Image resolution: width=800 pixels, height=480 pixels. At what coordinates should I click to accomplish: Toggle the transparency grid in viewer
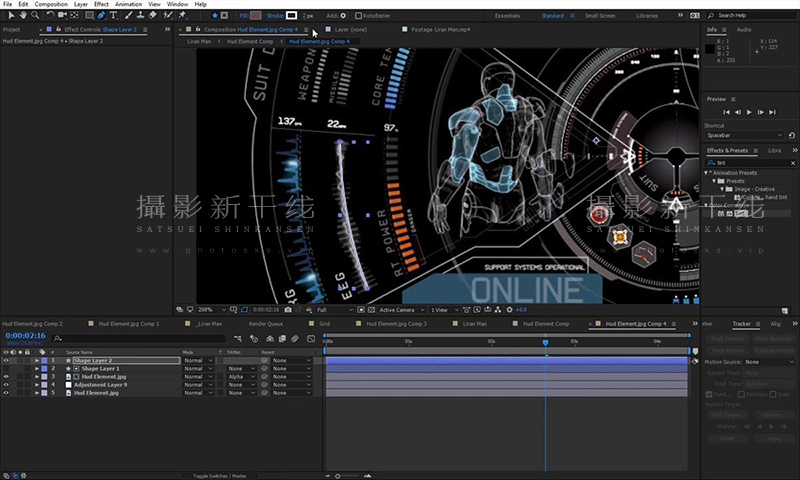tap(371, 310)
